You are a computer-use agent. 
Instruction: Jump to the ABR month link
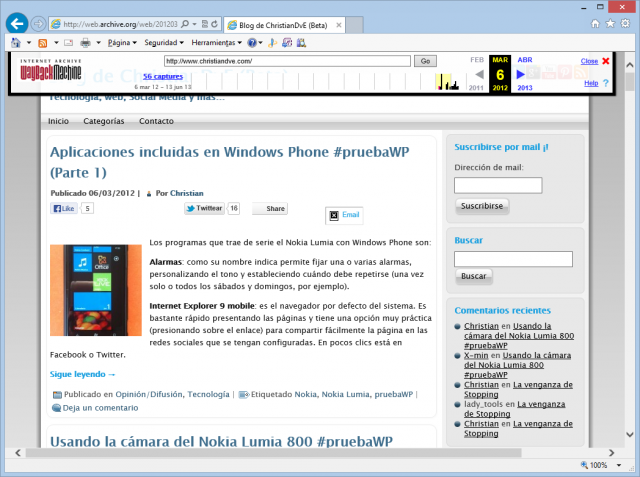point(525,60)
